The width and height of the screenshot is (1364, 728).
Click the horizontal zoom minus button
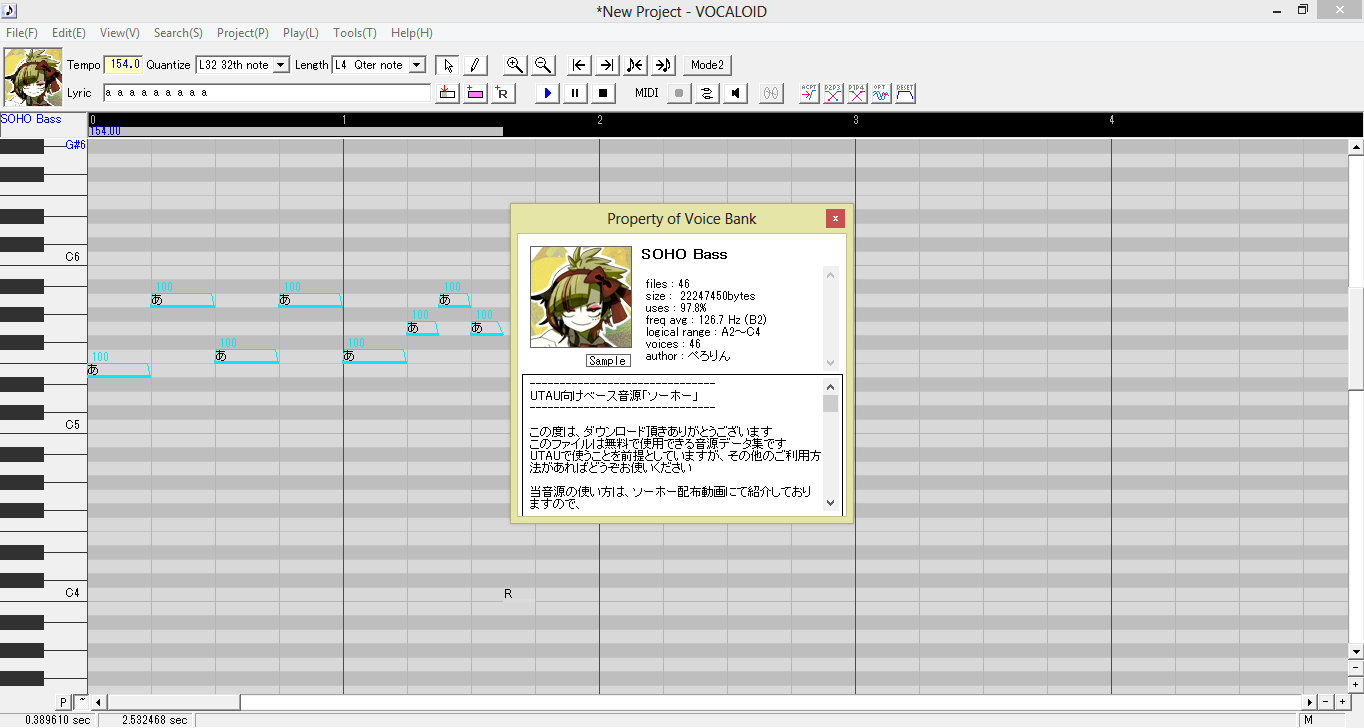[1326, 702]
